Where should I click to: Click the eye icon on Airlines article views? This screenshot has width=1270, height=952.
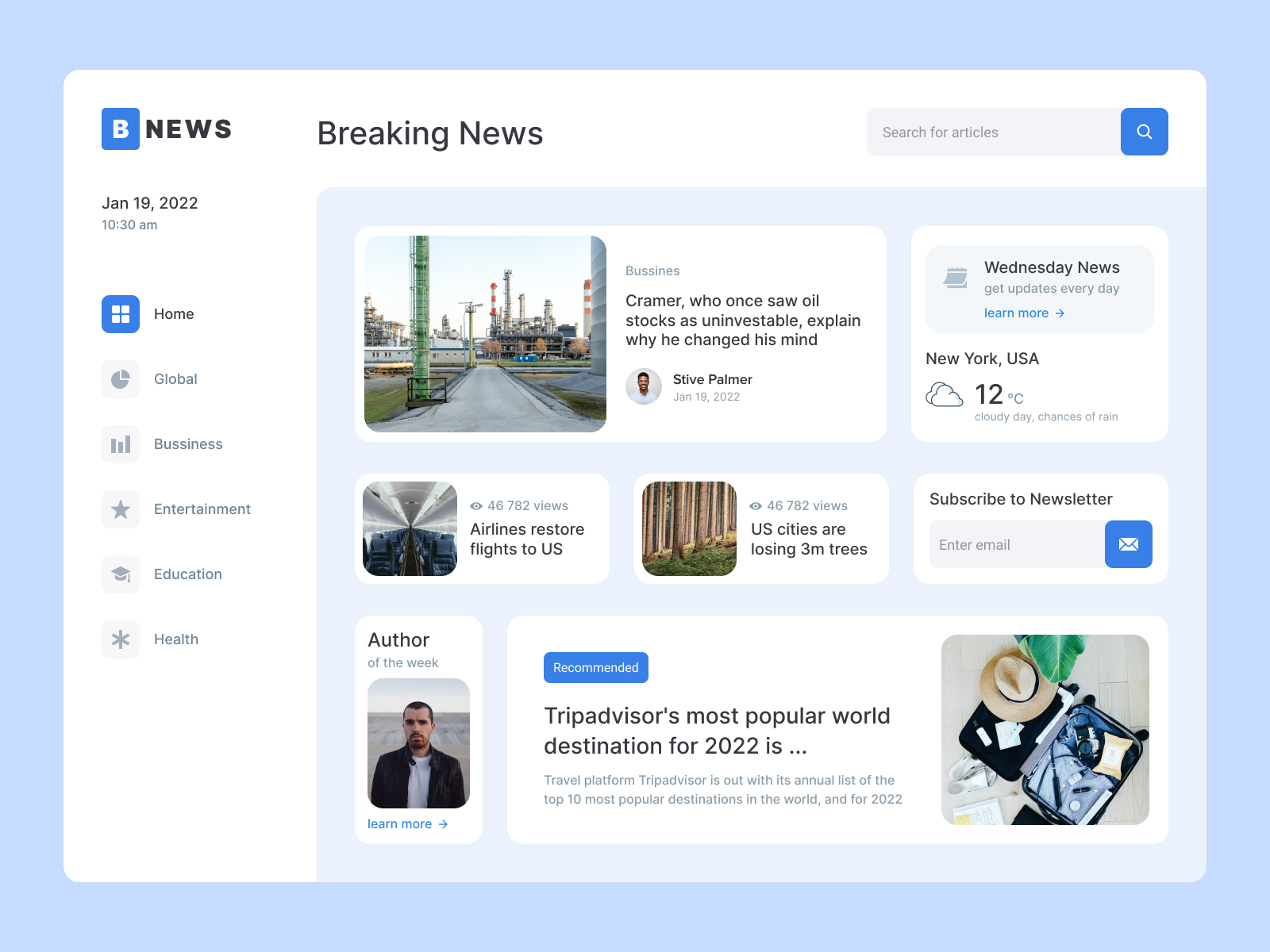(475, 505)
